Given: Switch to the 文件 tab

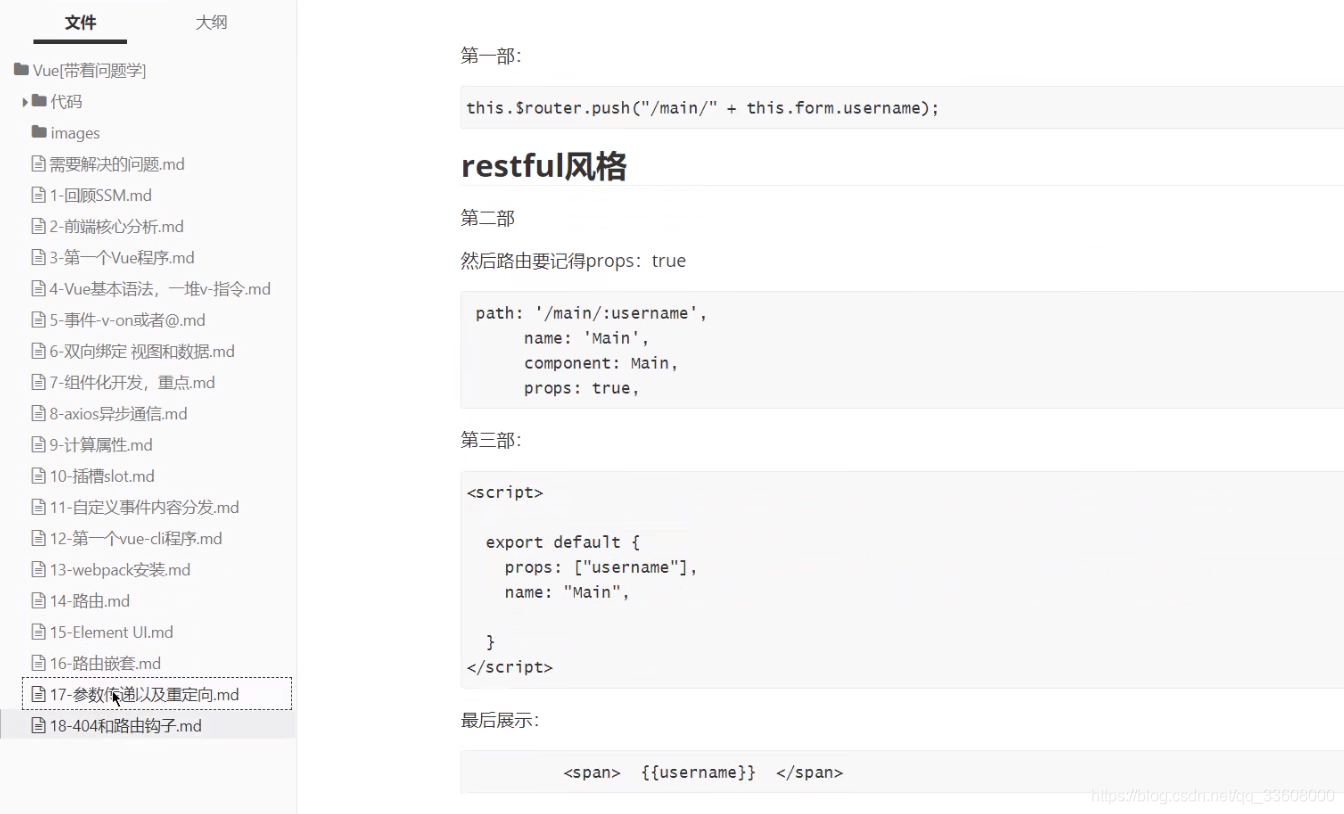Looking at the screenshot, I should (x=80, y=22).
